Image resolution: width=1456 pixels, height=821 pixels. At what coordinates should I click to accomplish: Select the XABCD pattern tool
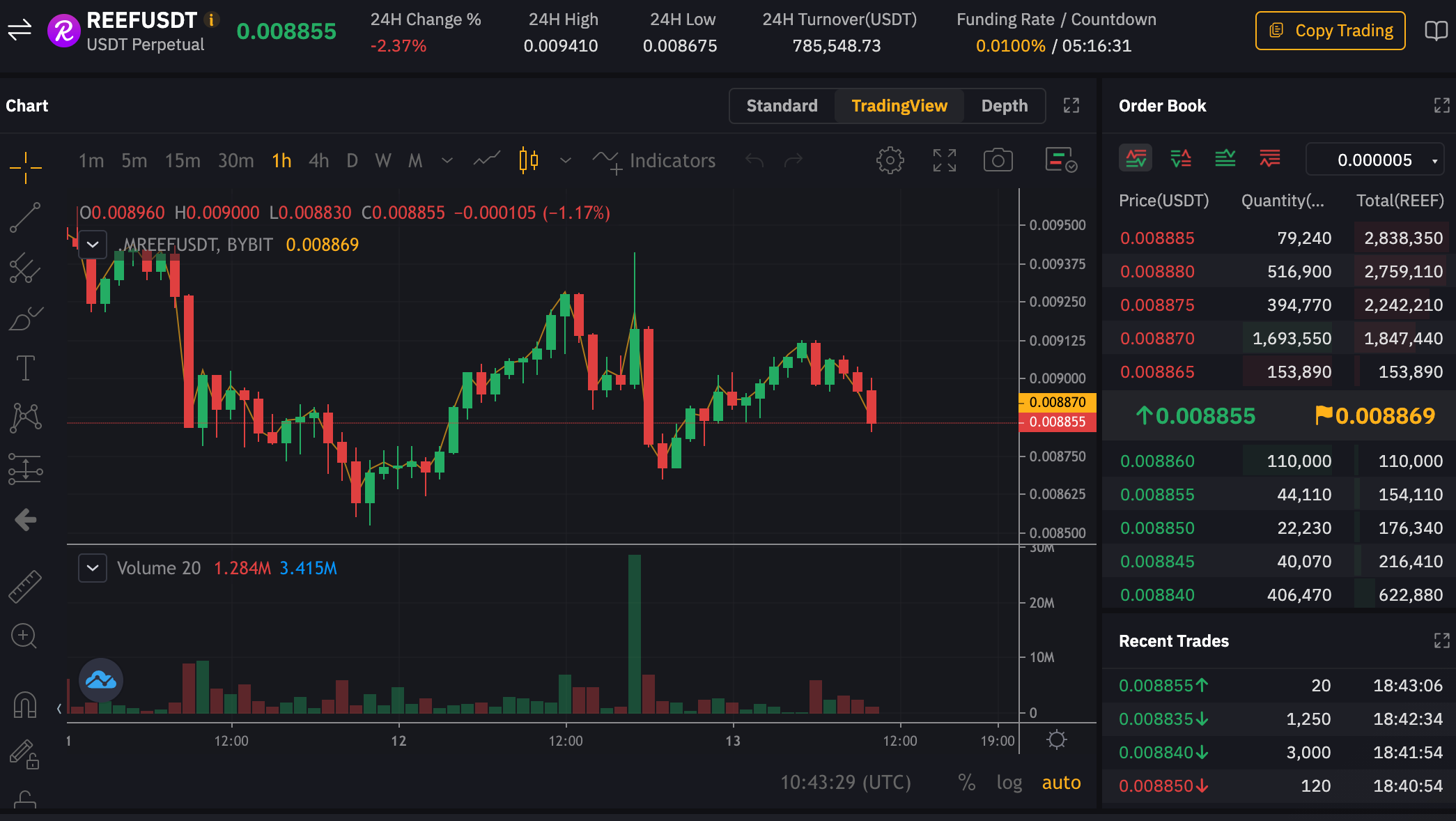[26, 418]
